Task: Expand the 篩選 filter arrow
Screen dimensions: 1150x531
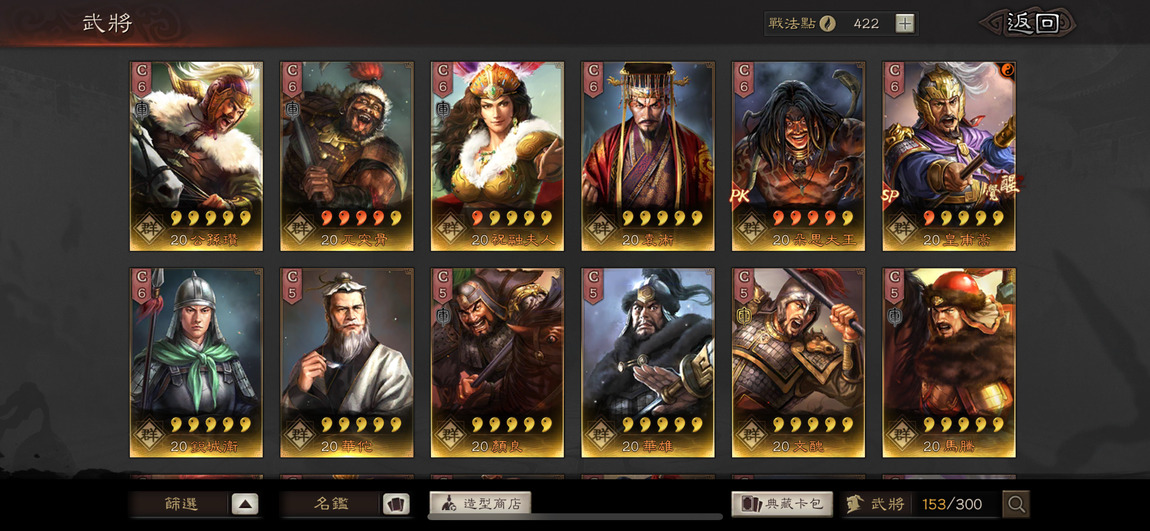Action: tap(245, 504)
